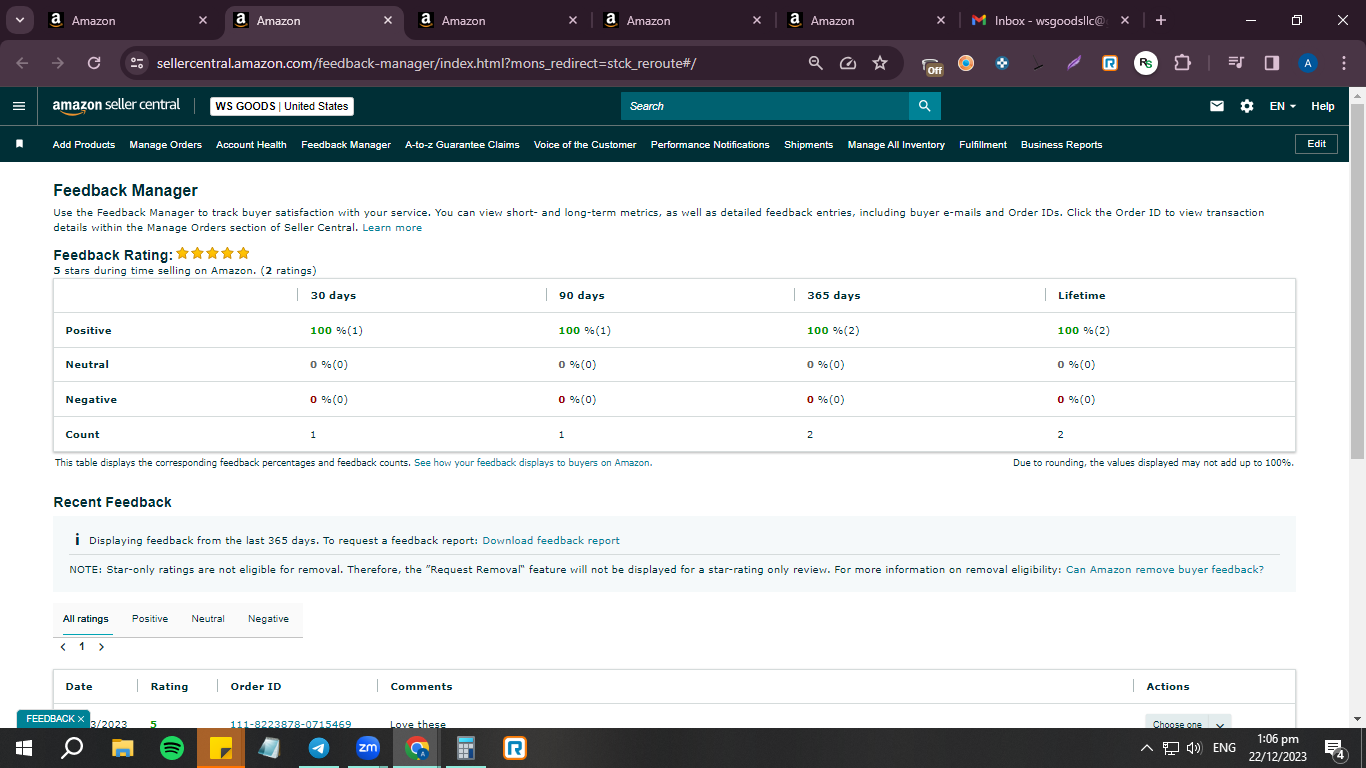Open the buyer messages mail icon
This screenshot has height=768, width=1366.
click(1217, 106)
